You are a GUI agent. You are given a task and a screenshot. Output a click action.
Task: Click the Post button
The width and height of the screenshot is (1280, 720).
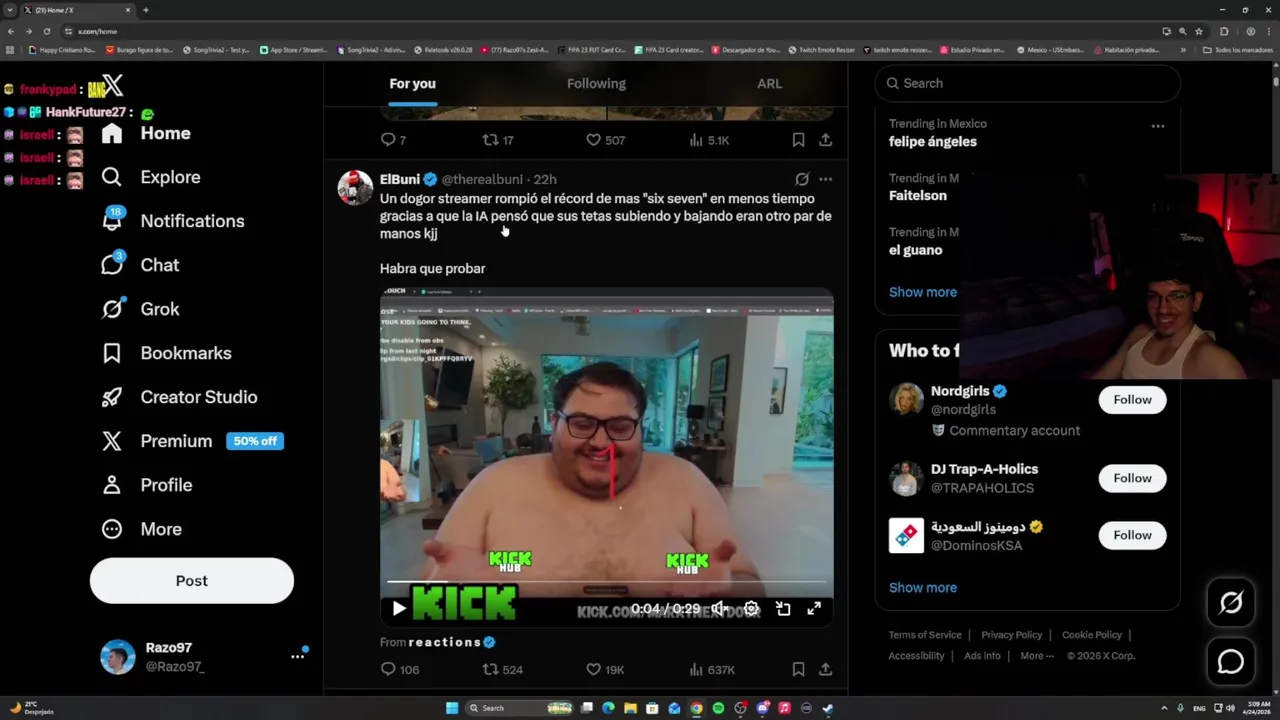tap(192, 581)
